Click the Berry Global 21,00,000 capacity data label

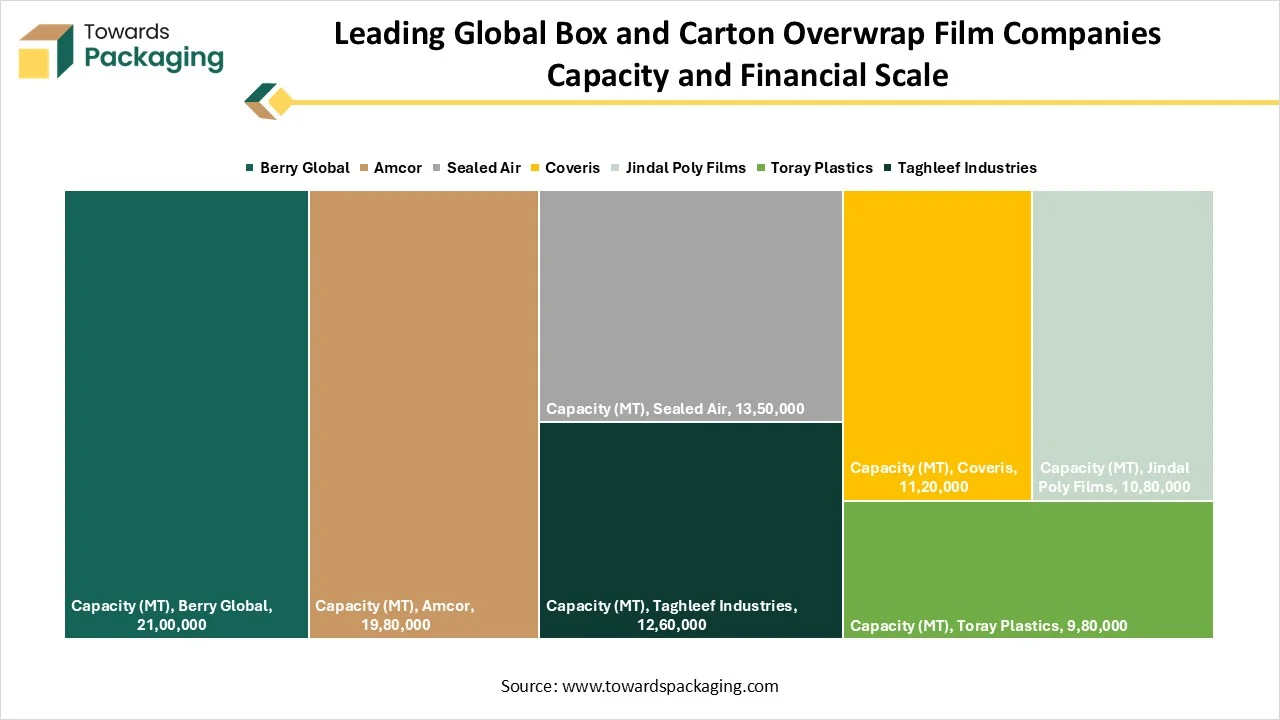click(172, 615)
